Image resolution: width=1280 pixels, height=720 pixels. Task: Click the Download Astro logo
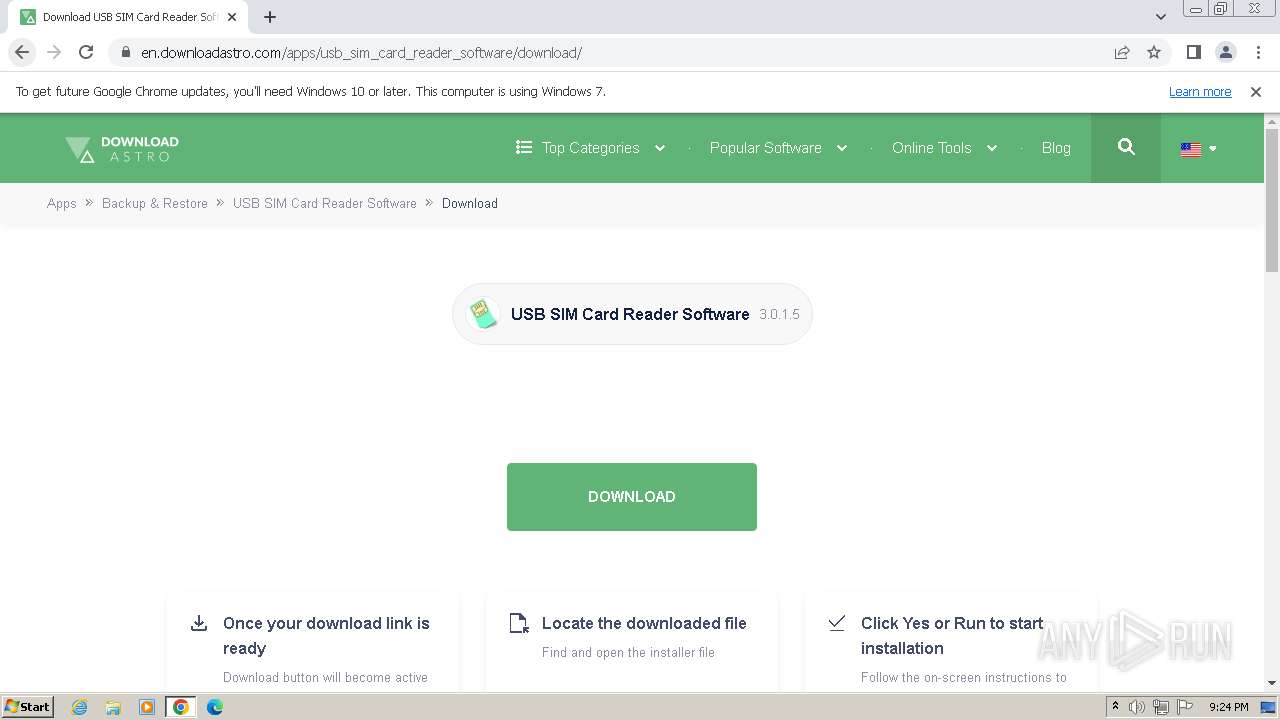(x=122, y=148)
